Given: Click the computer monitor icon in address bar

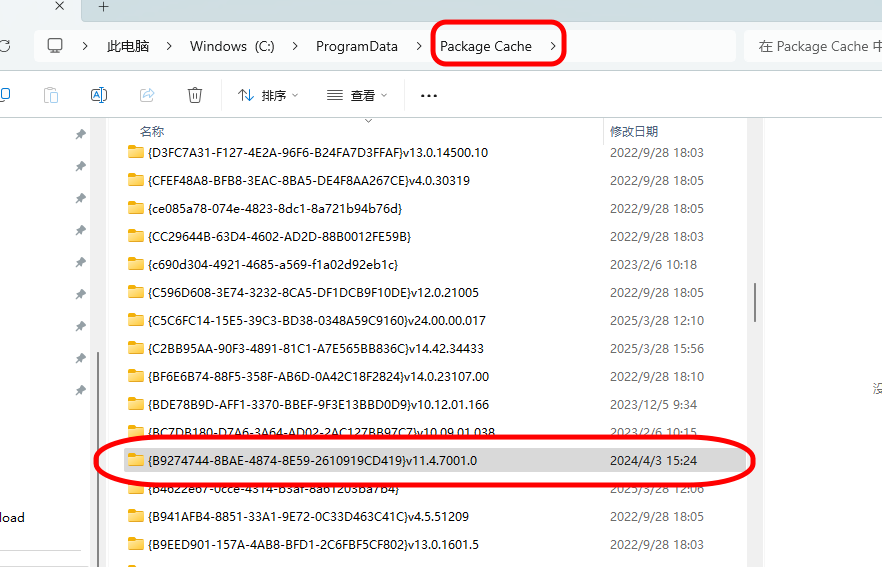Looking at the screenshot, I should [55, 46].
